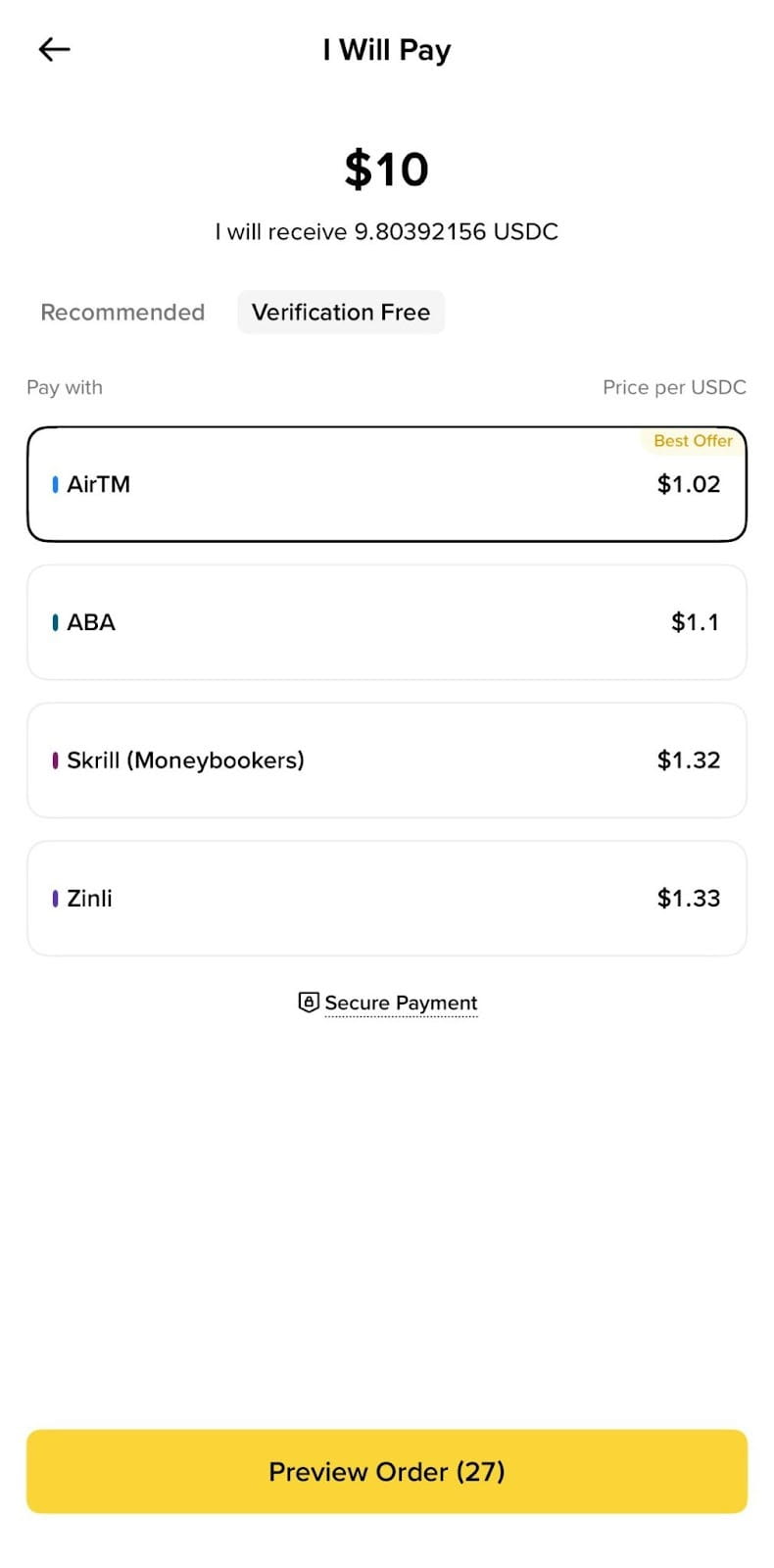Image resolution: width=774 pixels, height=1568 pixels.
Task: Click the $1.33 Zinli price
Action: (x=688, y=898)
